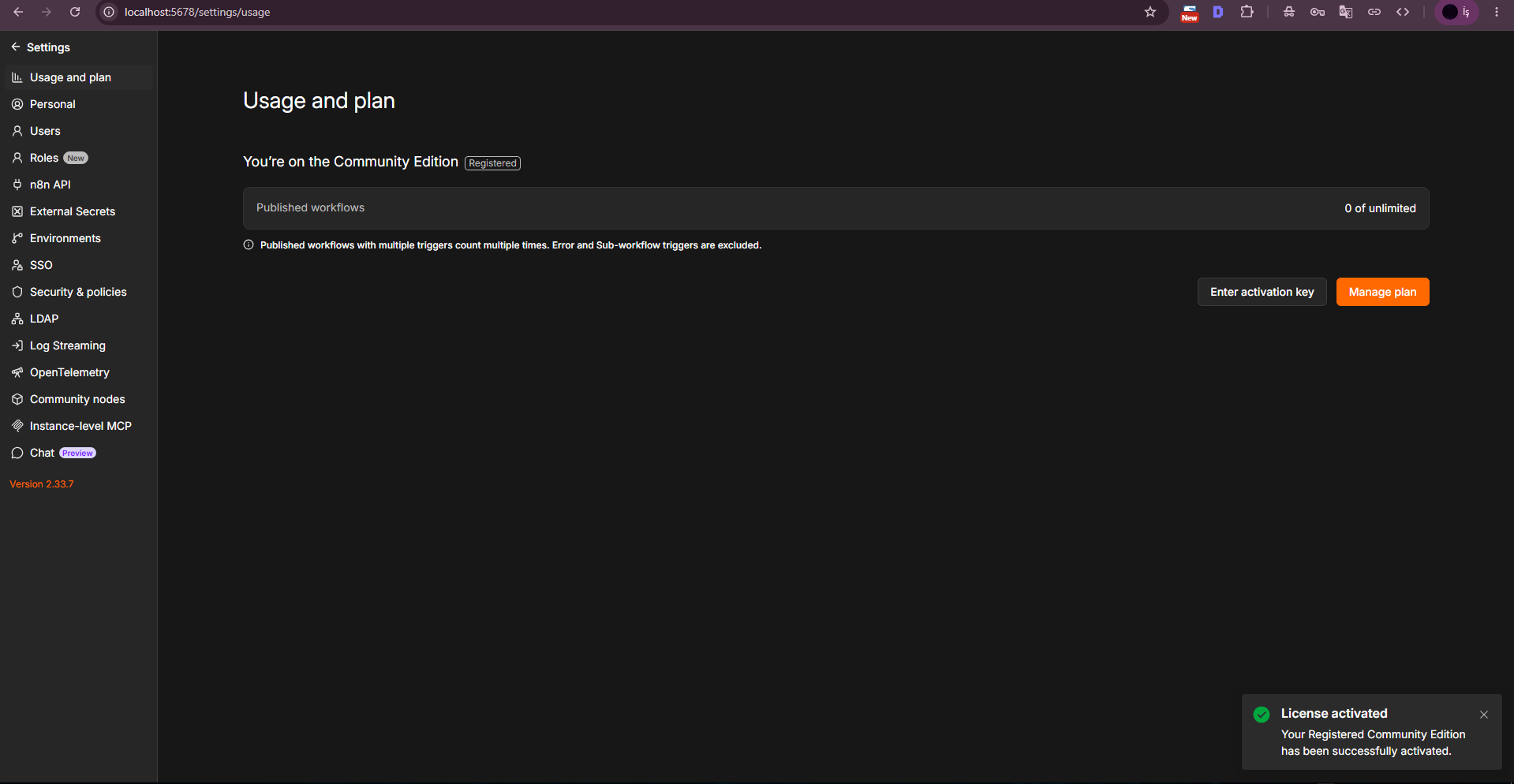Go back in browser history

[18, 12]
